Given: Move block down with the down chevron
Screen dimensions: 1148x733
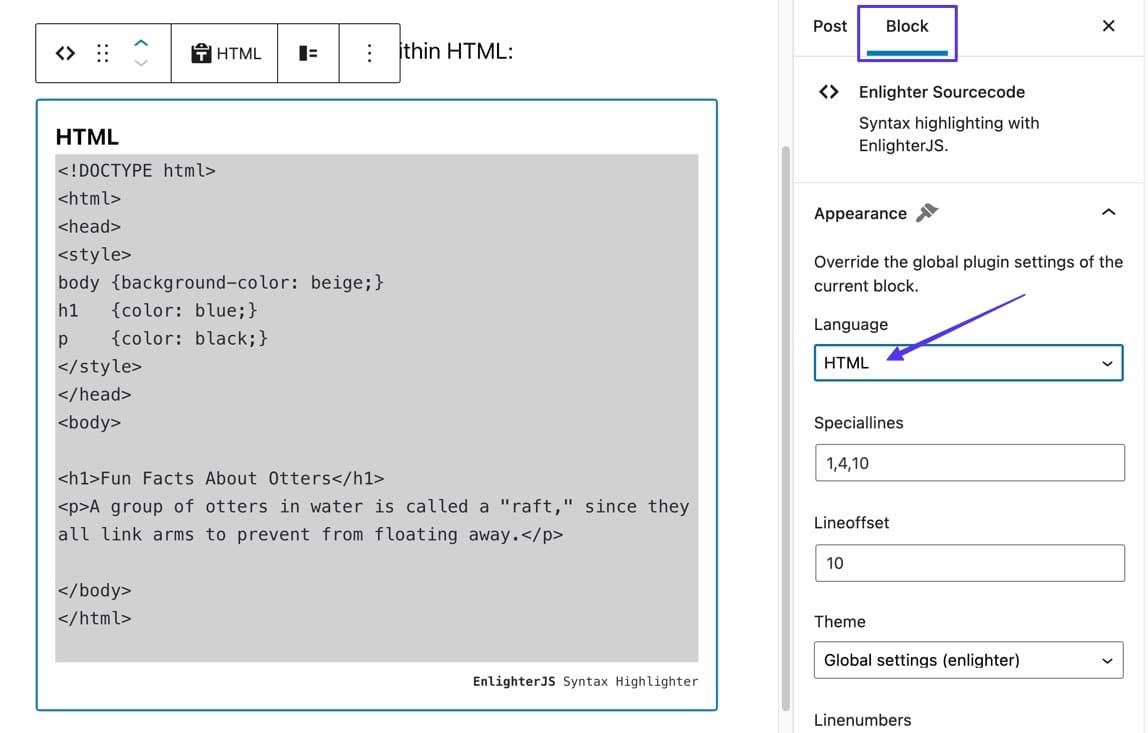Looking at the screenshot, I should [x=141, y=64].
